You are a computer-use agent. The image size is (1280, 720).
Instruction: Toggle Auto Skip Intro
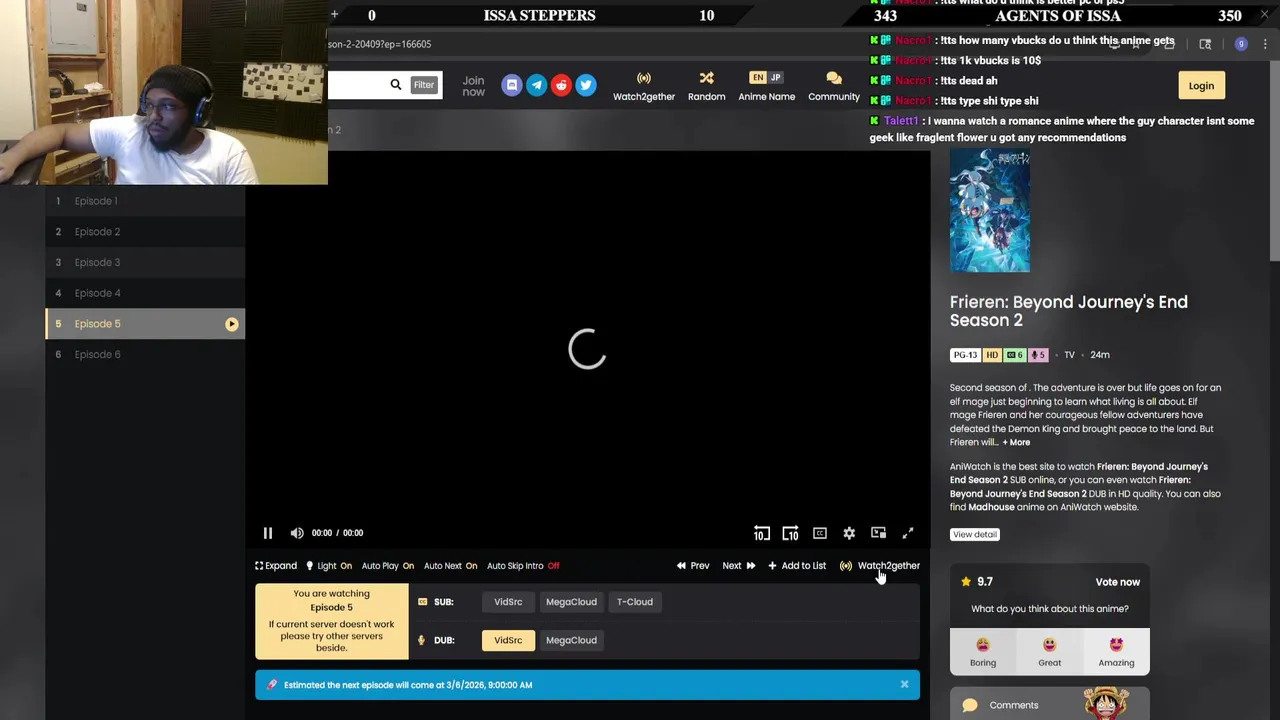(x=523, y=566)
